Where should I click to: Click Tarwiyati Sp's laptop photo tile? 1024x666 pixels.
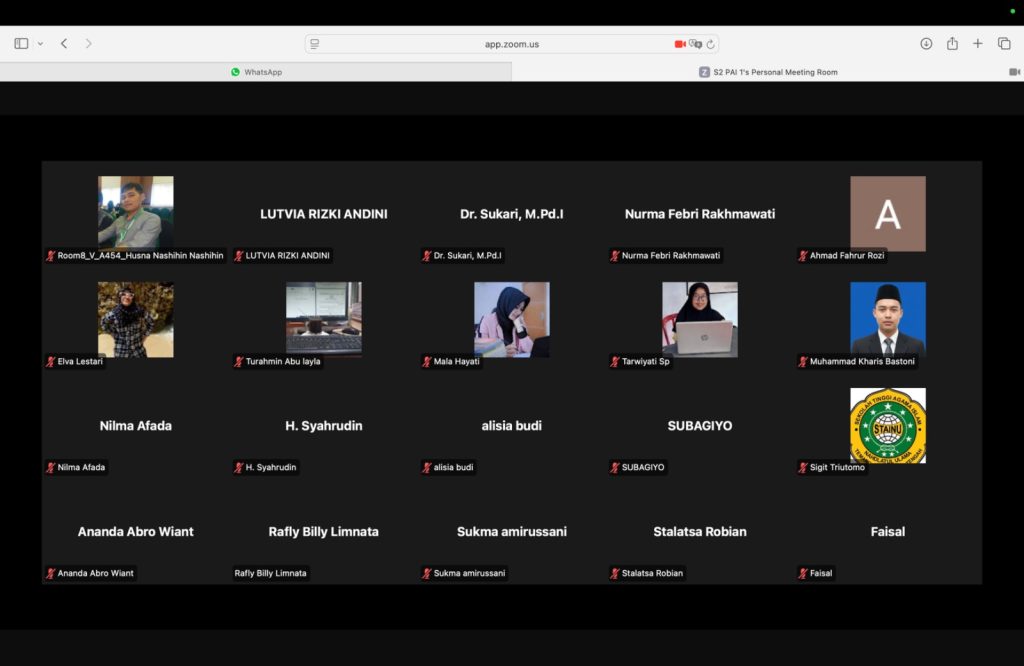[699, 319]
